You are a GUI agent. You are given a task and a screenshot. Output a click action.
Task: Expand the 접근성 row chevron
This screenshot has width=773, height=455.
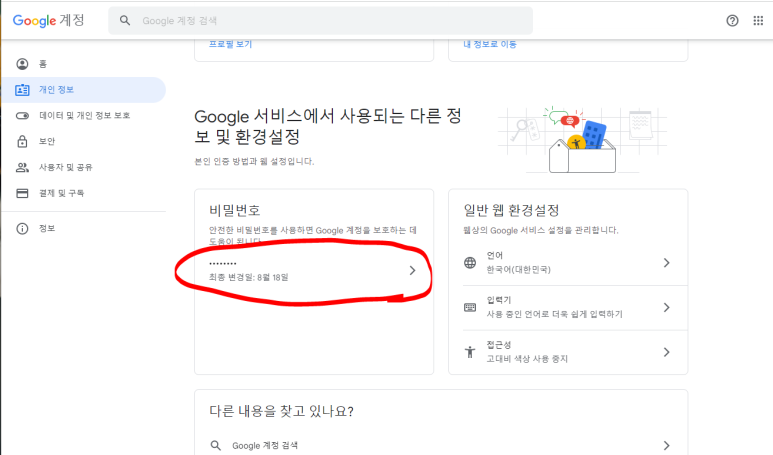[x=667, y=352]
